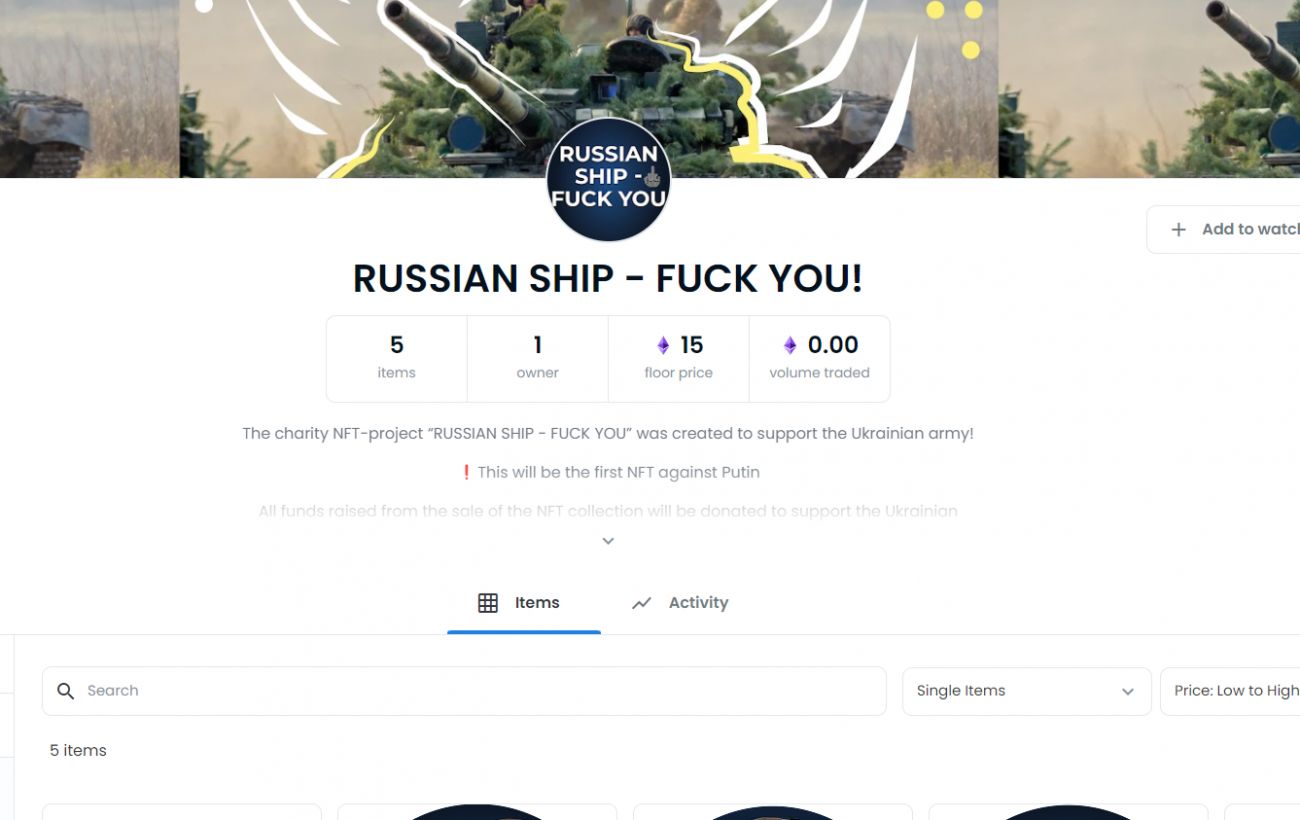Focus the Search input field

pyautogui.click(x=464, y=691)
